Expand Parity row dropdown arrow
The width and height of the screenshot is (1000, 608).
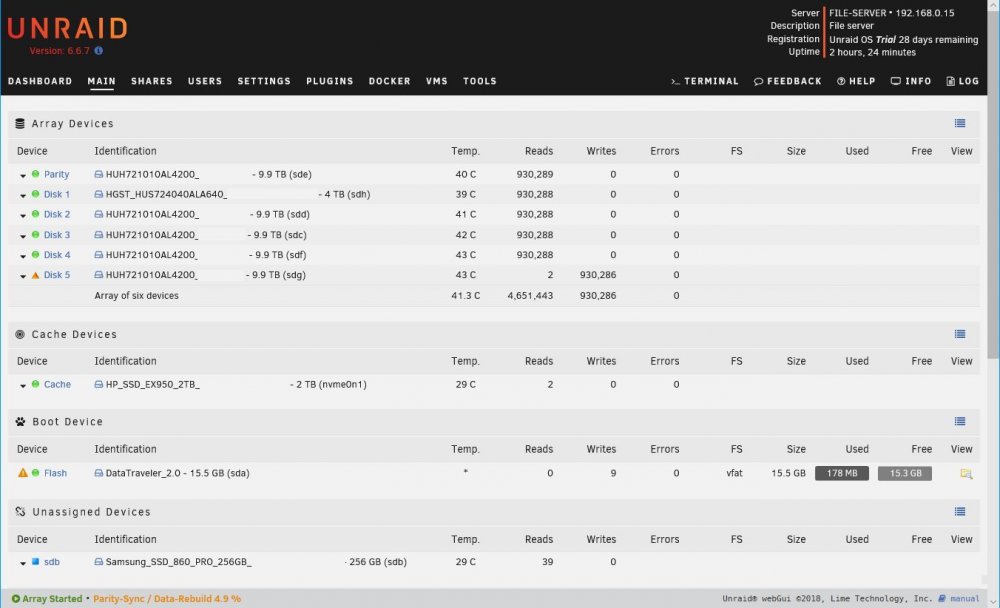[23, 175]
